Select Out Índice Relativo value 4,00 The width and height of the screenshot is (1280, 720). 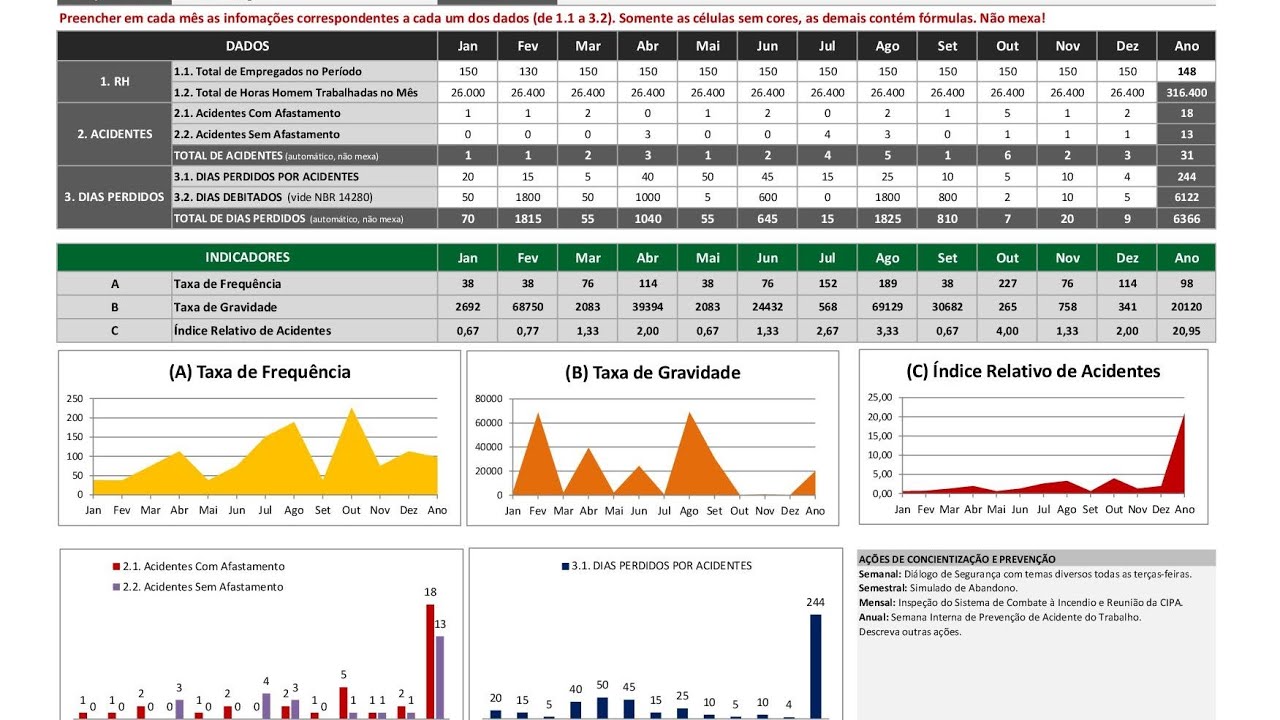[1008, 330]
